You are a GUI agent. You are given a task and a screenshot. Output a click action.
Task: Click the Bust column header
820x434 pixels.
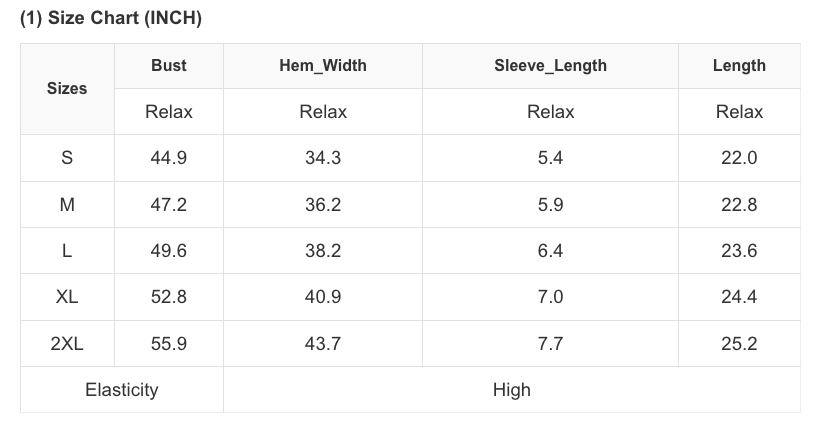point(168,65)
